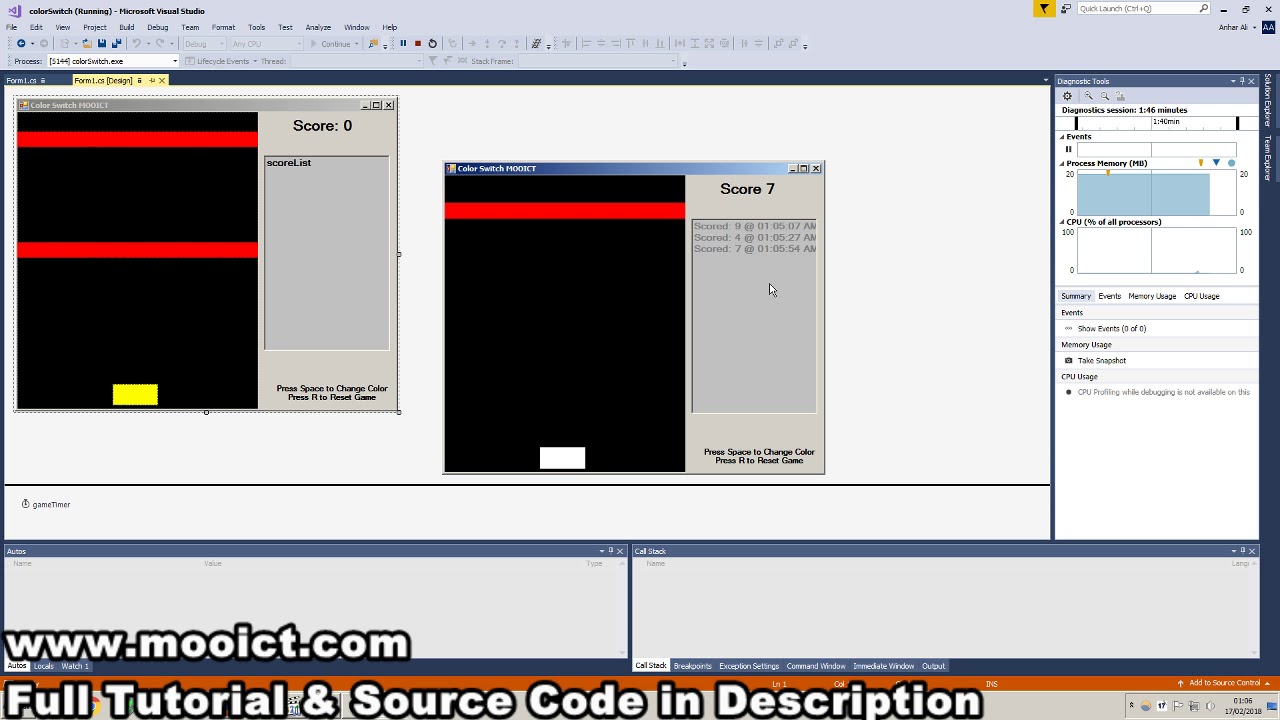Viewport: 1280px width, 720px height.
Task: Open the Breakpoints tab
Action: point(692,666)
